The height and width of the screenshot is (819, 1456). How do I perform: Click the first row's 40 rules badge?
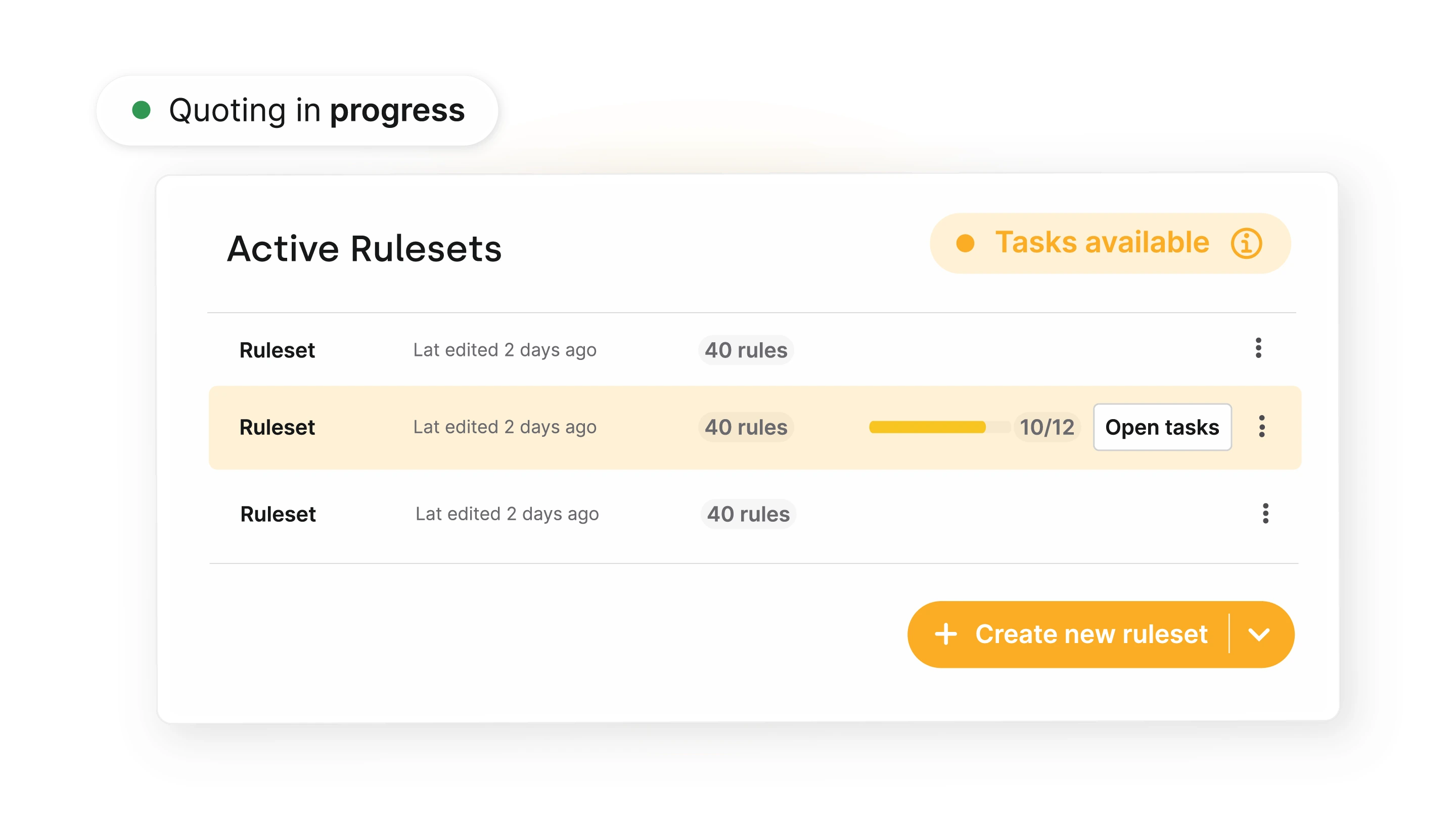(746, 350)
